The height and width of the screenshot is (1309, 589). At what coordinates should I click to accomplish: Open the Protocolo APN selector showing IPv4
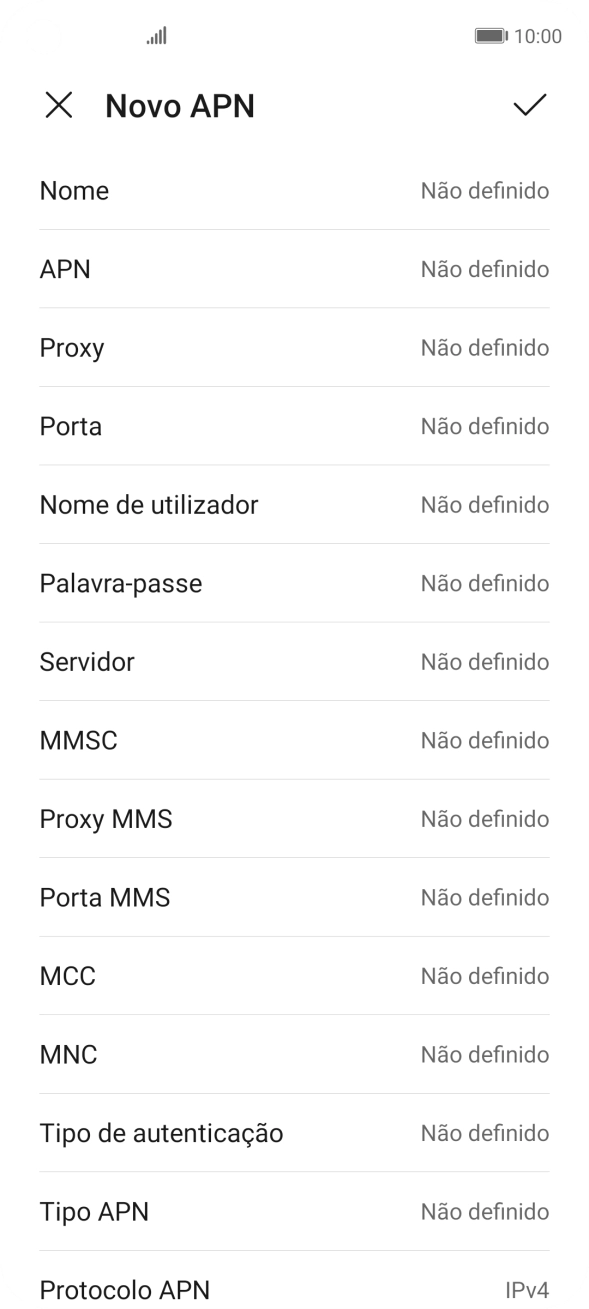point(294,1290)
